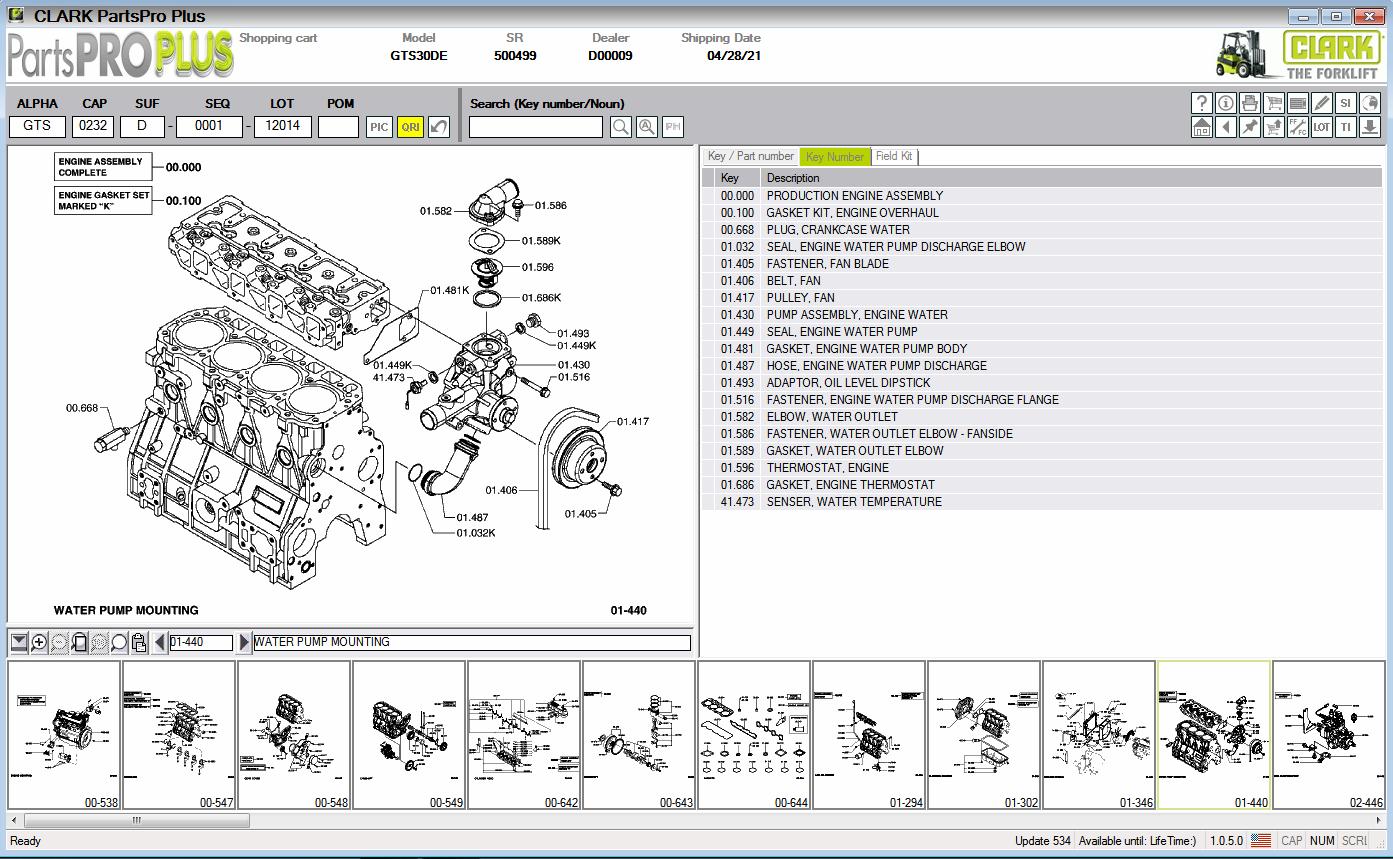Image resolution: width=1393 pixels, height=859 pixels.
Task: Click the fit page view icon
Action: pos(79,642)
